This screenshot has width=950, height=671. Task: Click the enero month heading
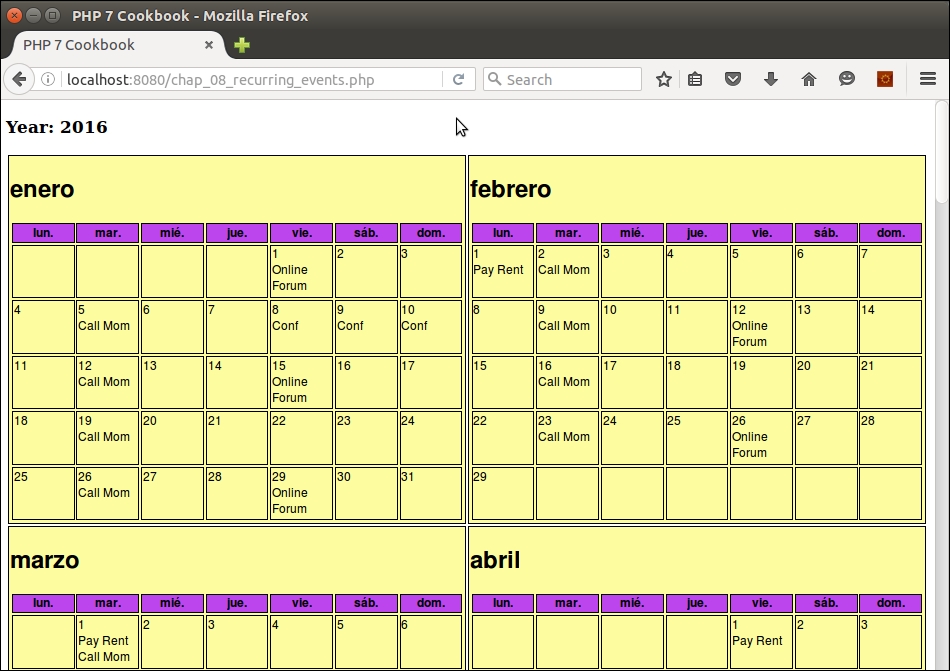[42, 189]
